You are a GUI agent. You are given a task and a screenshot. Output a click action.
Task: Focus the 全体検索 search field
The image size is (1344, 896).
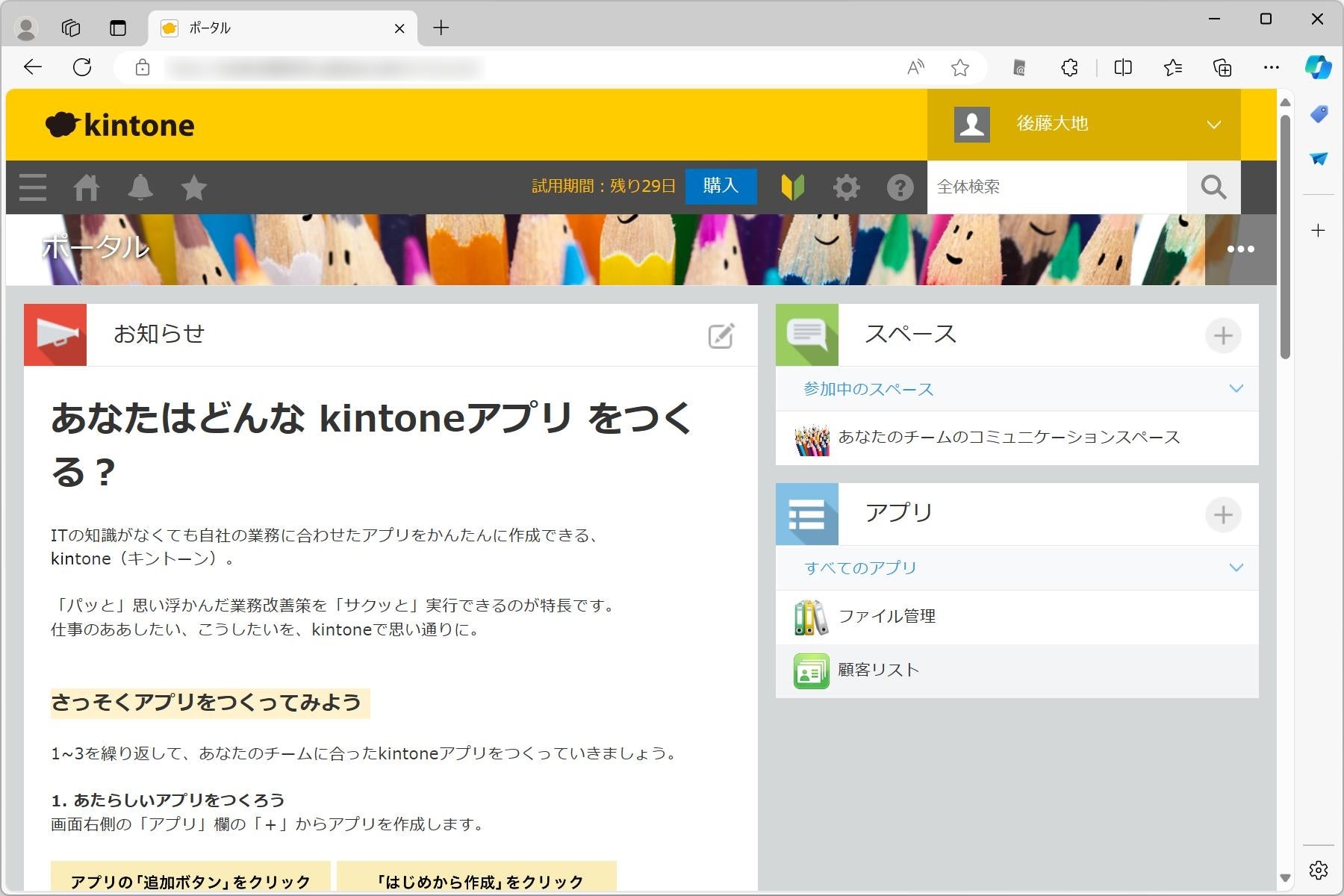click(x=1057, y=187)
